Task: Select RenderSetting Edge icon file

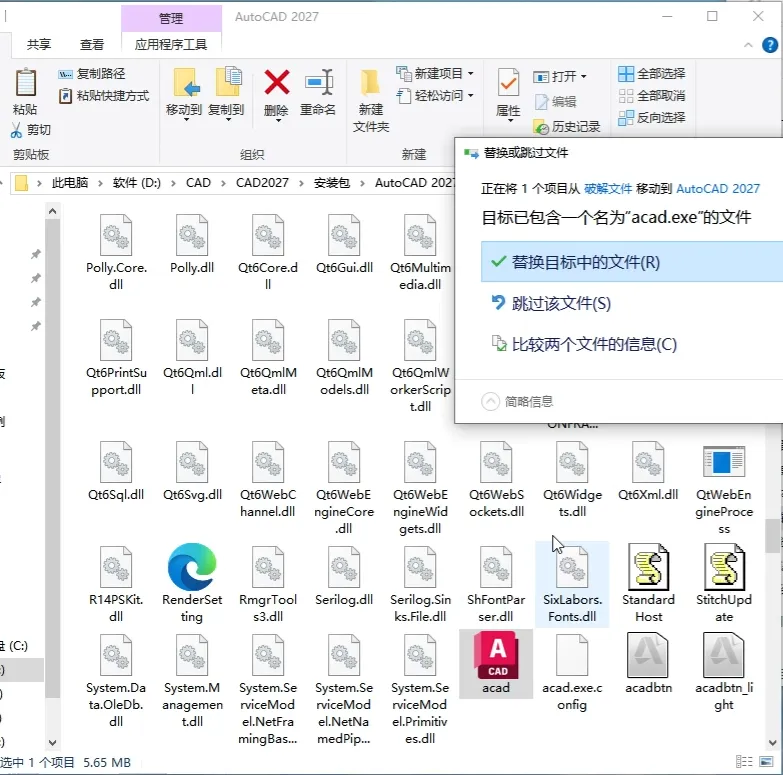Action: pyautogui.click(x=192, y=583)
